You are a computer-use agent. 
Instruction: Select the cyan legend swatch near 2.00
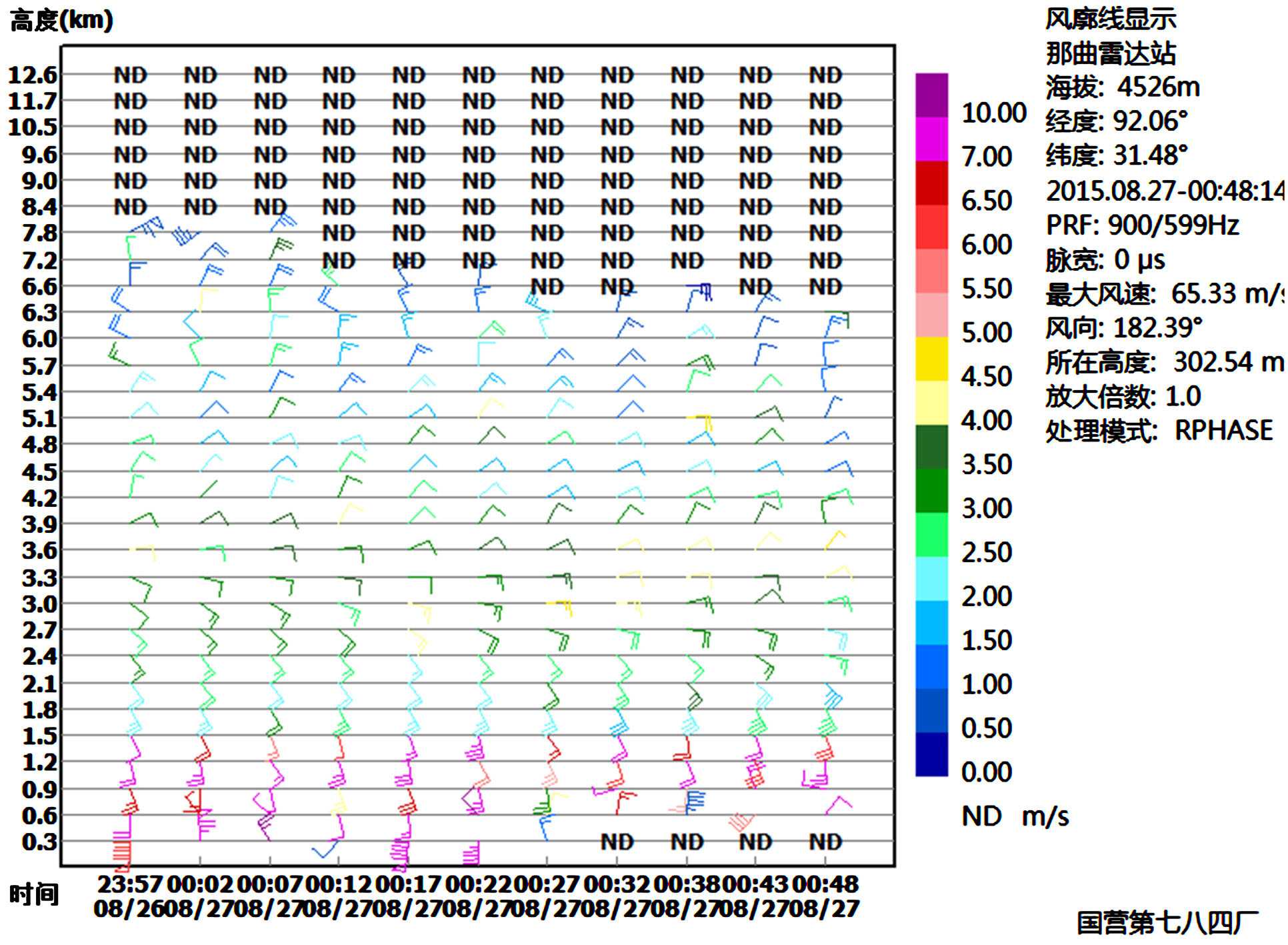[x=932, y=579]
